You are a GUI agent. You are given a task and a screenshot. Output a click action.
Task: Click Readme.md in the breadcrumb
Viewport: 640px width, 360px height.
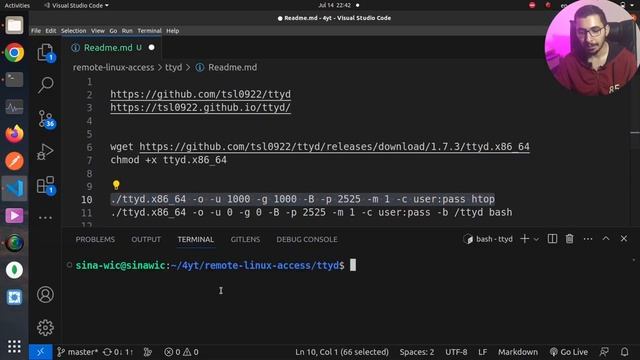point(232,67)
